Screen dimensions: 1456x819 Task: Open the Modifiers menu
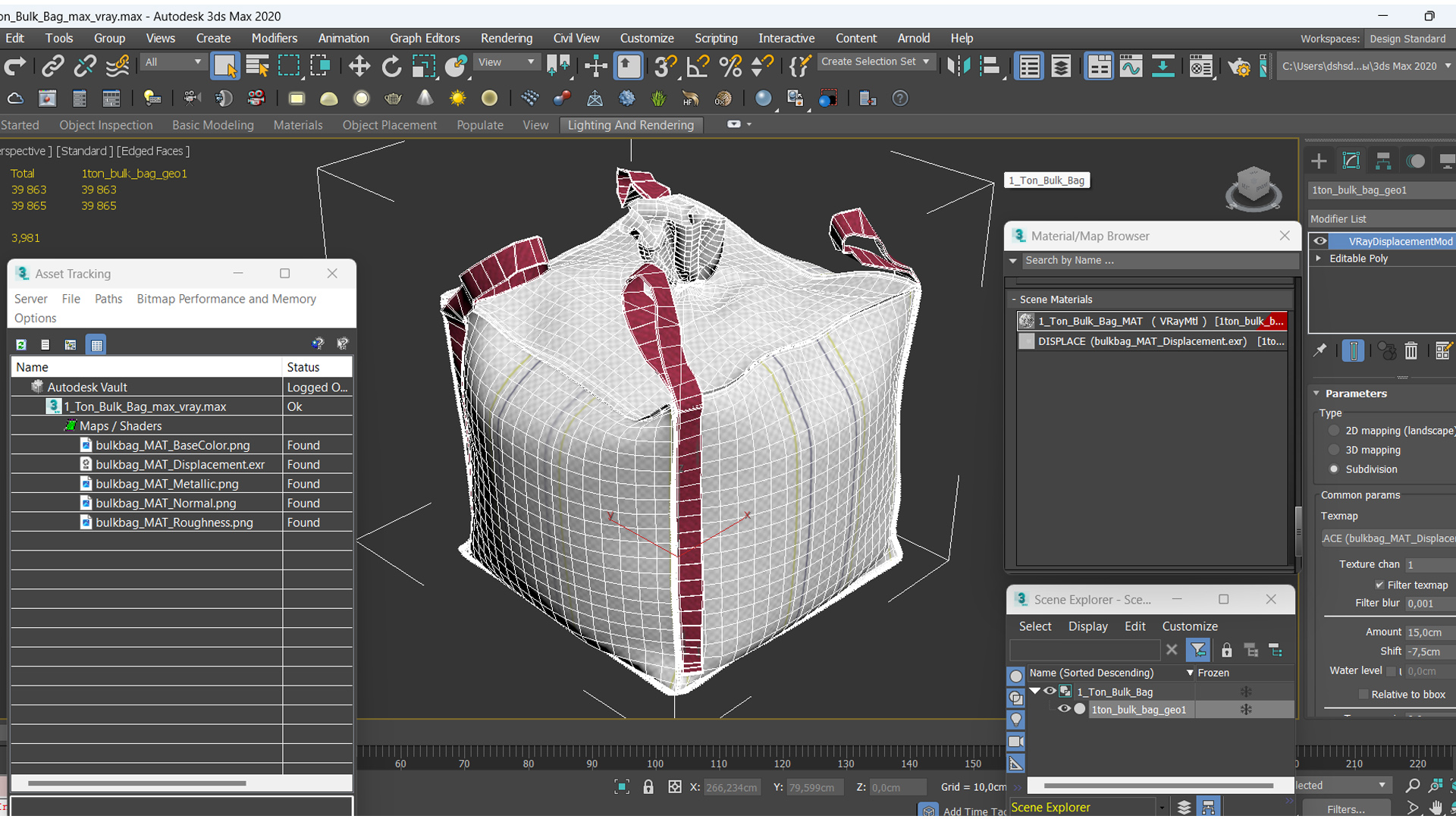point(275,38)
